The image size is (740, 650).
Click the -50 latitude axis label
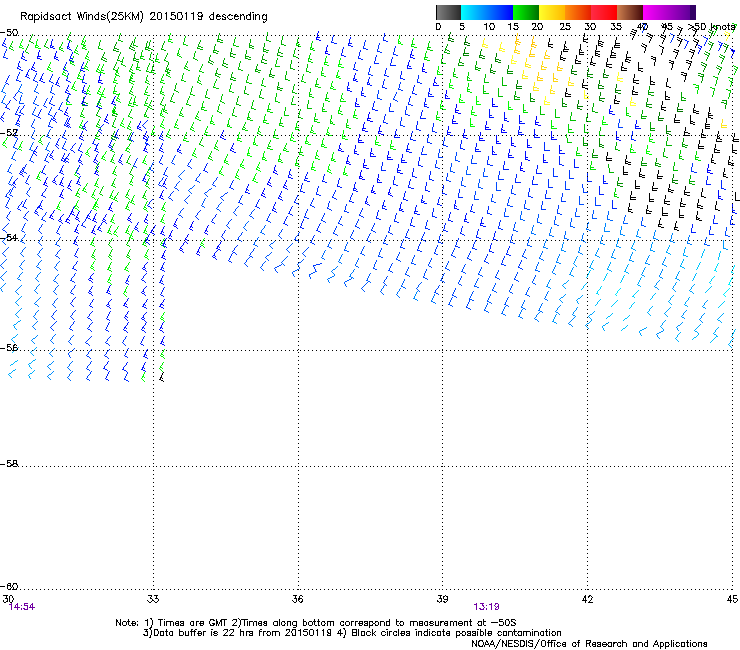coord(9,33)
